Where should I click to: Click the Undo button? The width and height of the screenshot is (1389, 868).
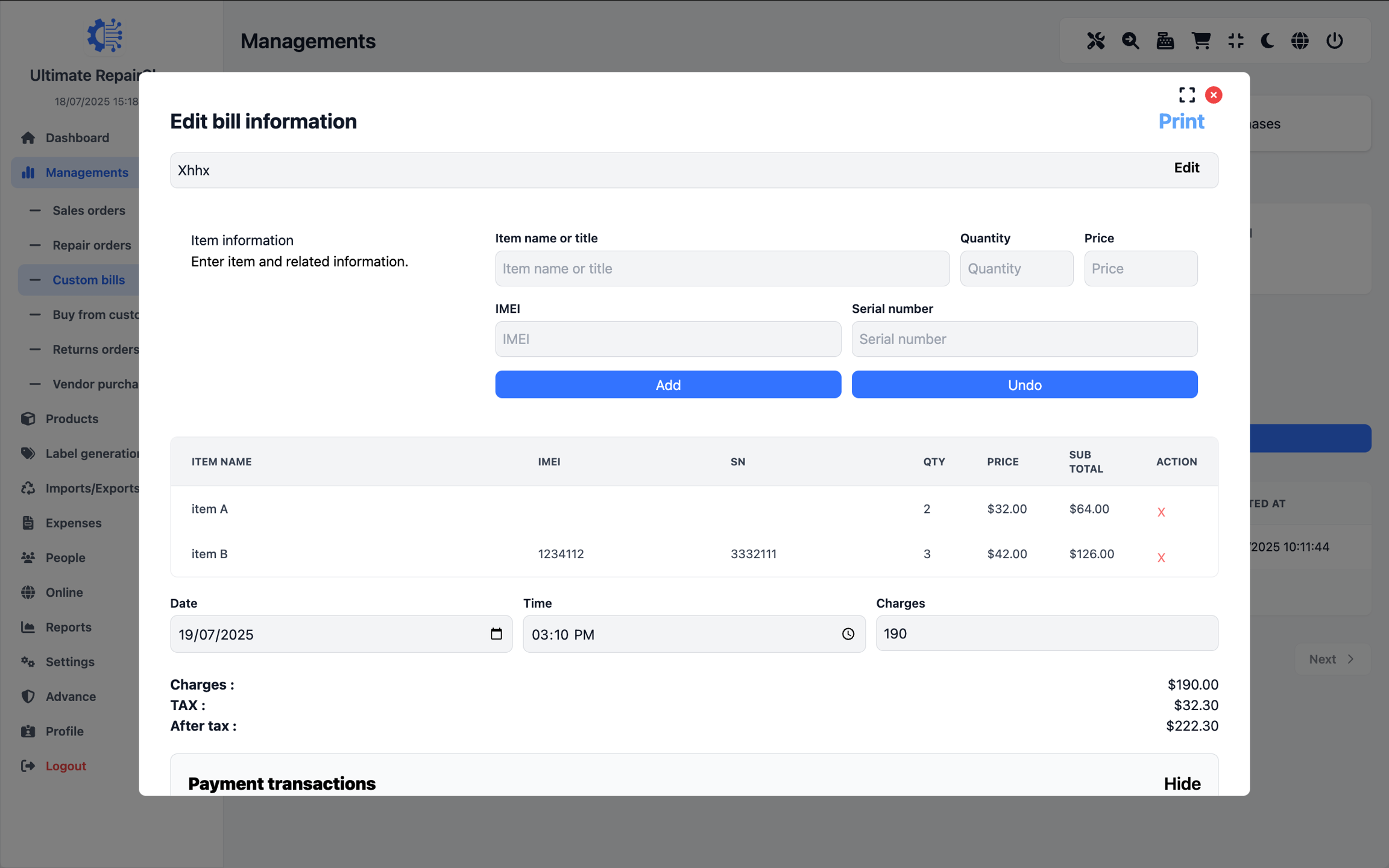(1024, 385)
